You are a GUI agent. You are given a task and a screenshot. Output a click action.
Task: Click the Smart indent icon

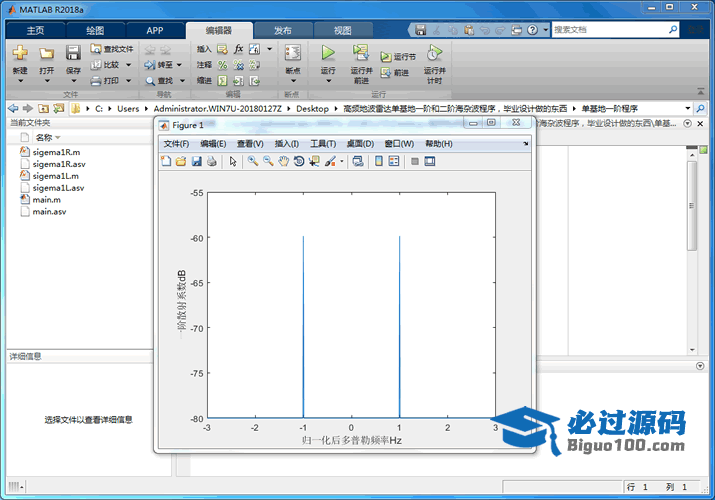(x=222, y=81)
